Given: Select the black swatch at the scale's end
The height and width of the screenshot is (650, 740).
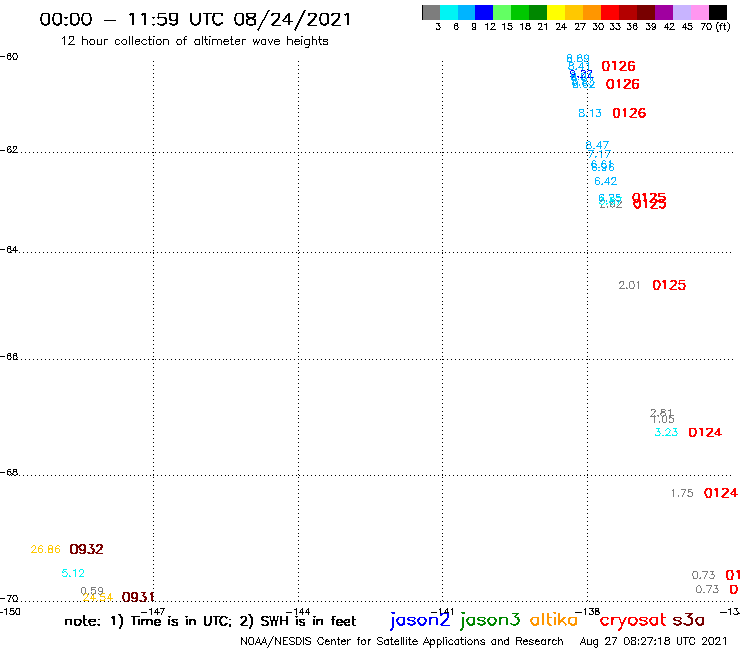Looking at the screenshot, I should click(718, 12).
